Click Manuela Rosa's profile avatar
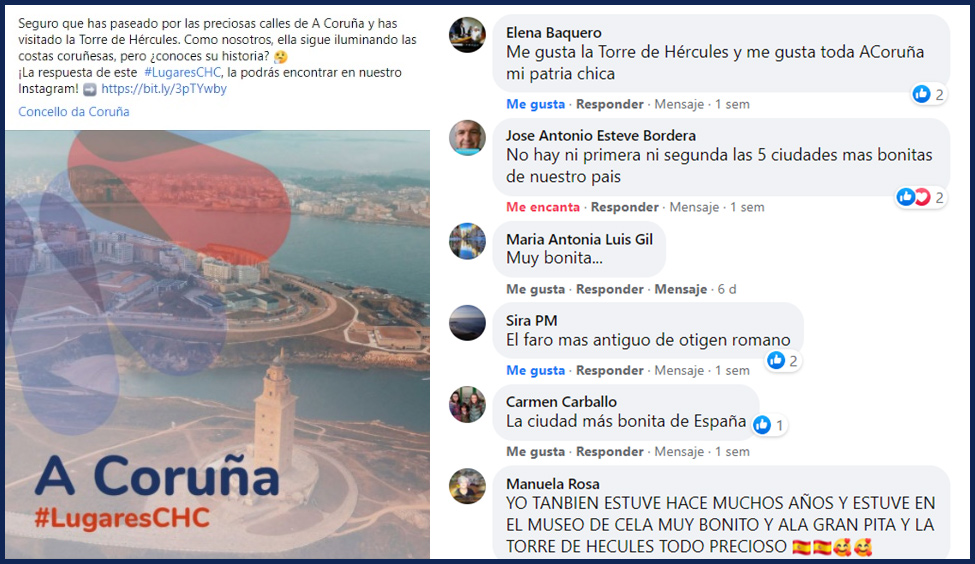Viewport: 975px width, 564px height. [x=467, y=486]
